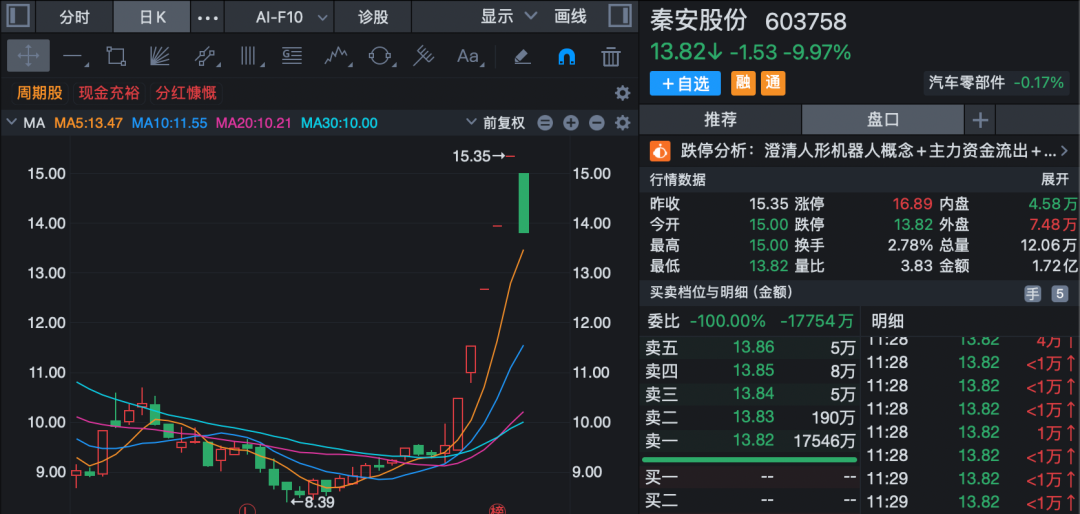Select the golden ratio lines tool
This screenshot has height=514, width=1080.
pyautogui.click(x=292, y=56)
